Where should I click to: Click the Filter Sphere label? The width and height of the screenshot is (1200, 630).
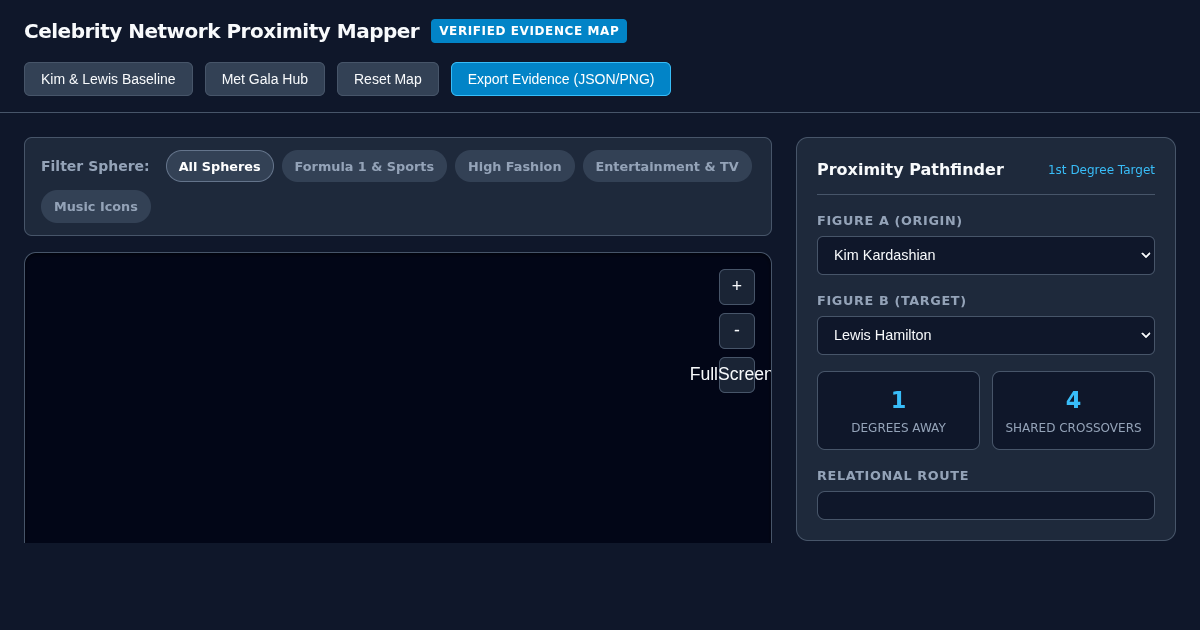95,166
